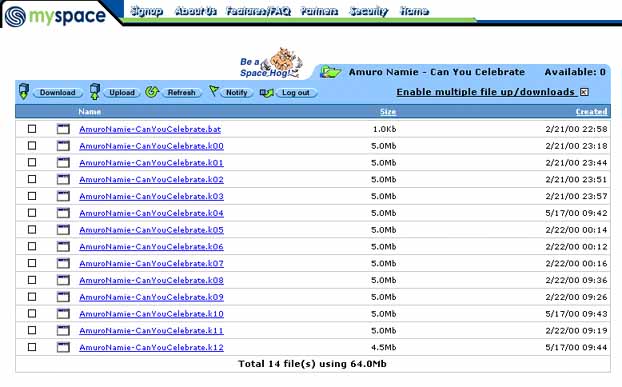Viewport: 622px width, 387px height.
Task: Click file icon of the .k09 file
Action: point(63,297)
